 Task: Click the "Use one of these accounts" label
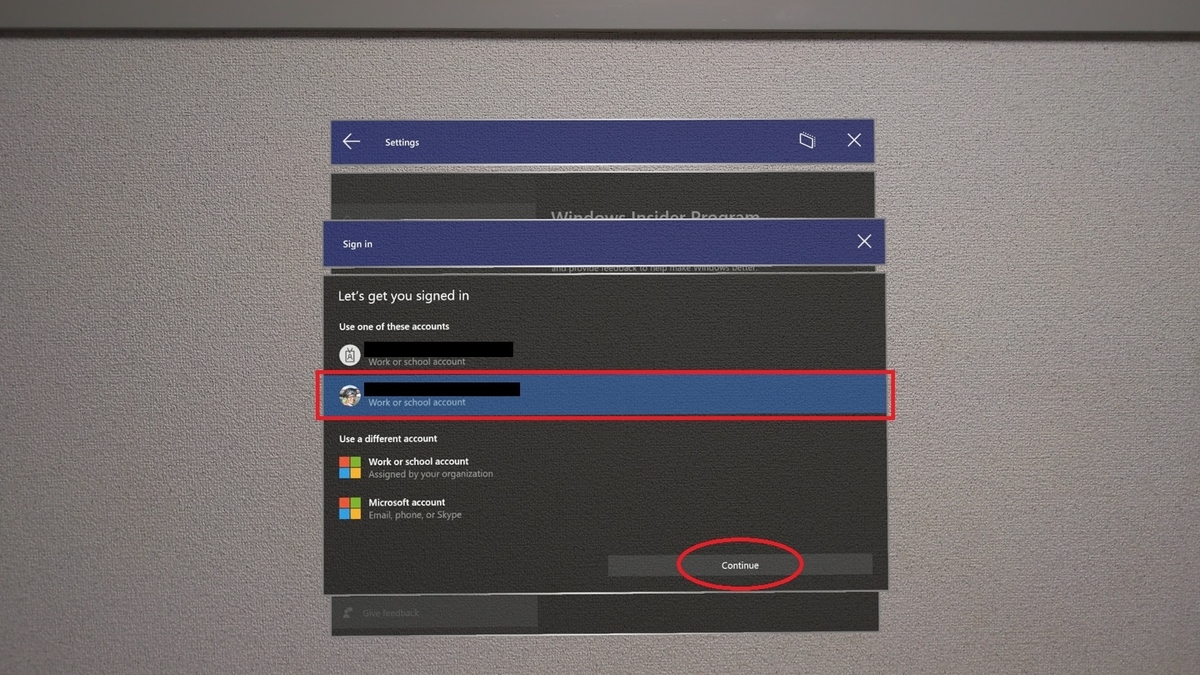[x=394, y=327]
